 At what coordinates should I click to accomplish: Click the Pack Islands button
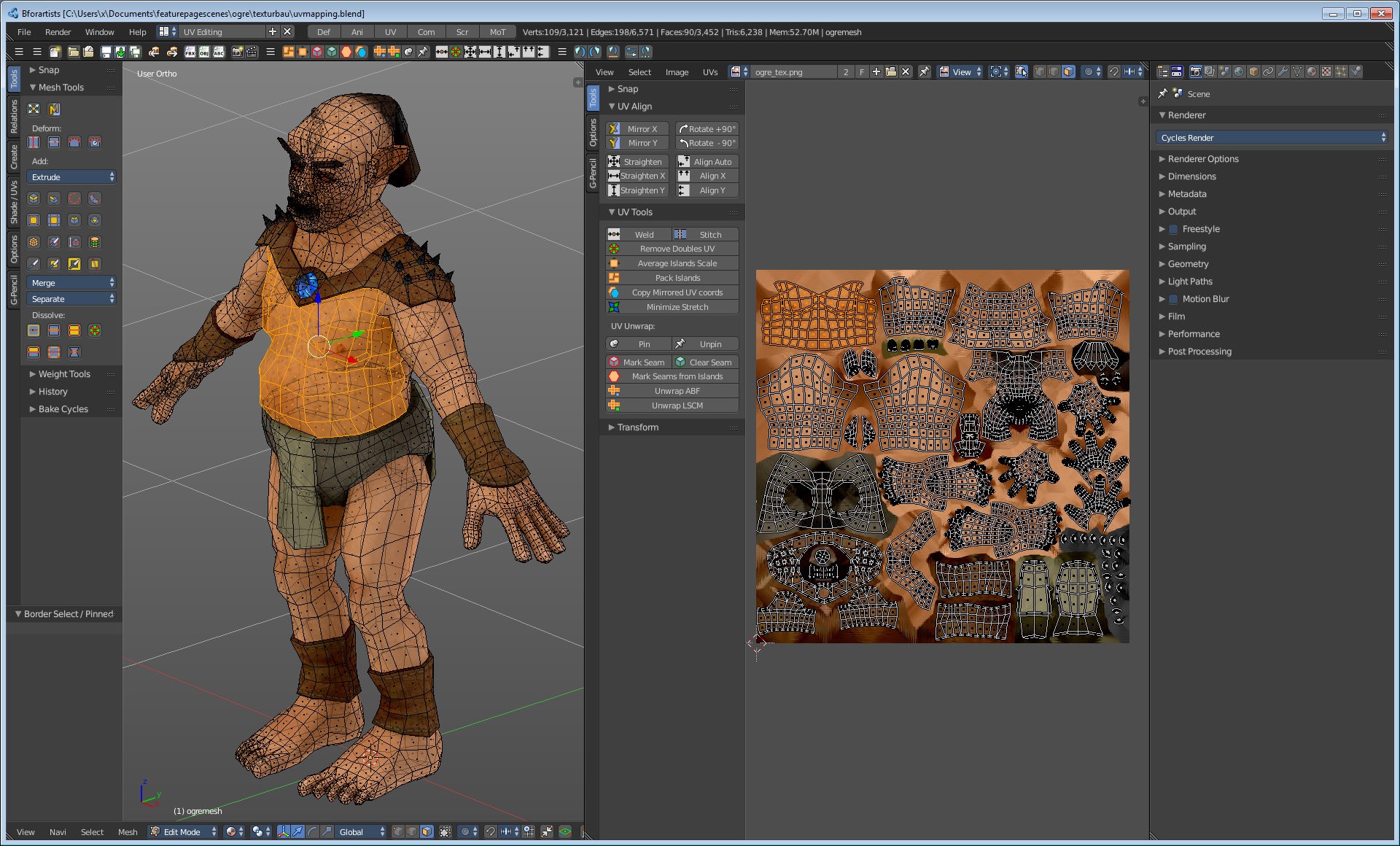coord(676,278)
